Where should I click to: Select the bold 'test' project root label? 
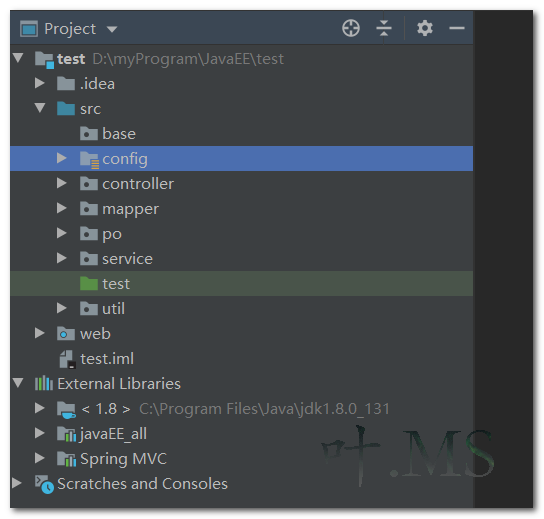[x=71, y=59]
